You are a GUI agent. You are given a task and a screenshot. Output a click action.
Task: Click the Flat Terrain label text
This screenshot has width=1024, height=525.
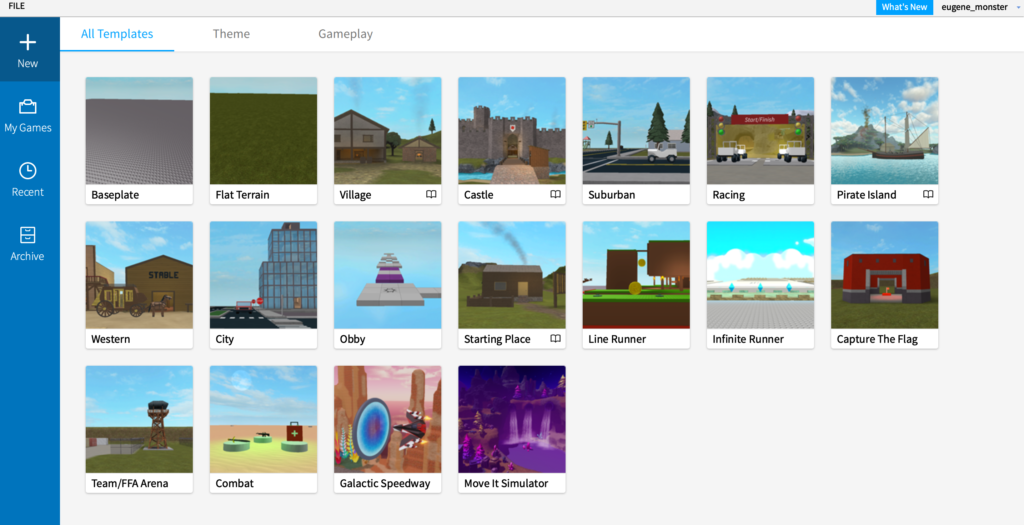pyautogui.click(x=242, y=195)
